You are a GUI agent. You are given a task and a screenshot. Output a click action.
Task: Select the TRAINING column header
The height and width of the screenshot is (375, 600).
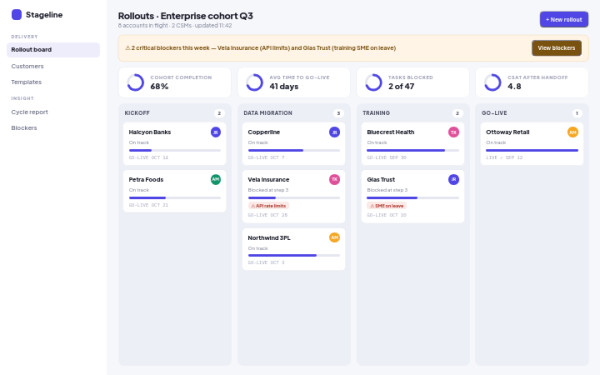tap(376, 113)
